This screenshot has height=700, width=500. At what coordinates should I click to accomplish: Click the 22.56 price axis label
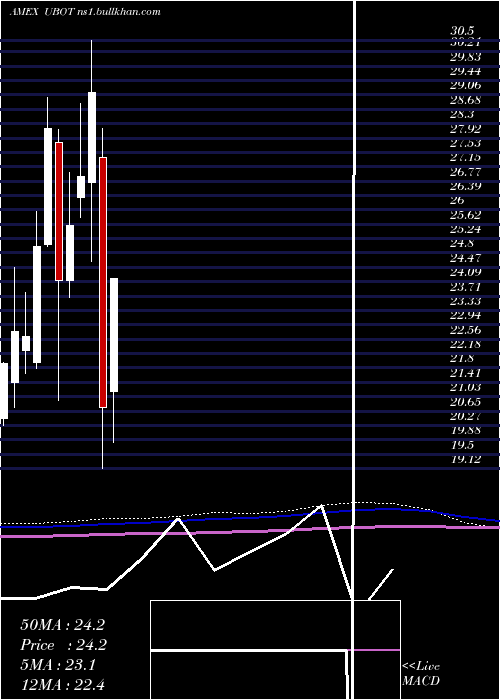pyautogui.click(x=466, y=329)
